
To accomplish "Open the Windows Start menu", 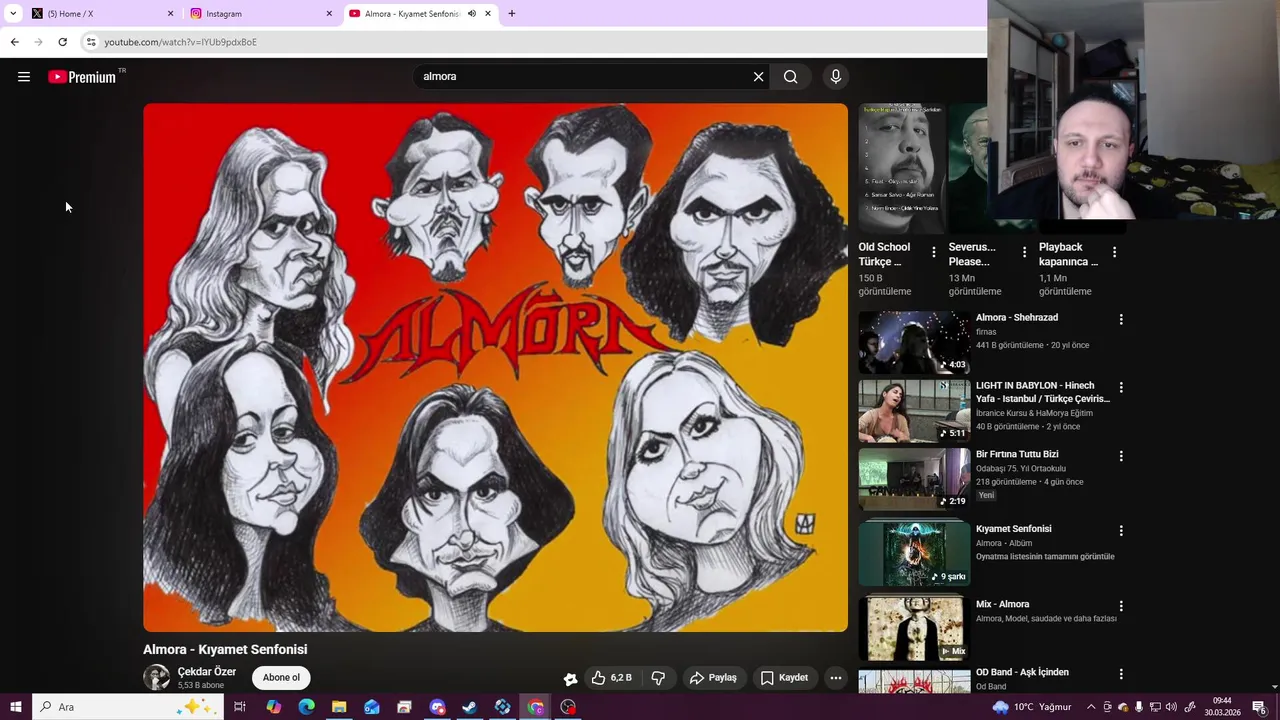I will [16, 707].
